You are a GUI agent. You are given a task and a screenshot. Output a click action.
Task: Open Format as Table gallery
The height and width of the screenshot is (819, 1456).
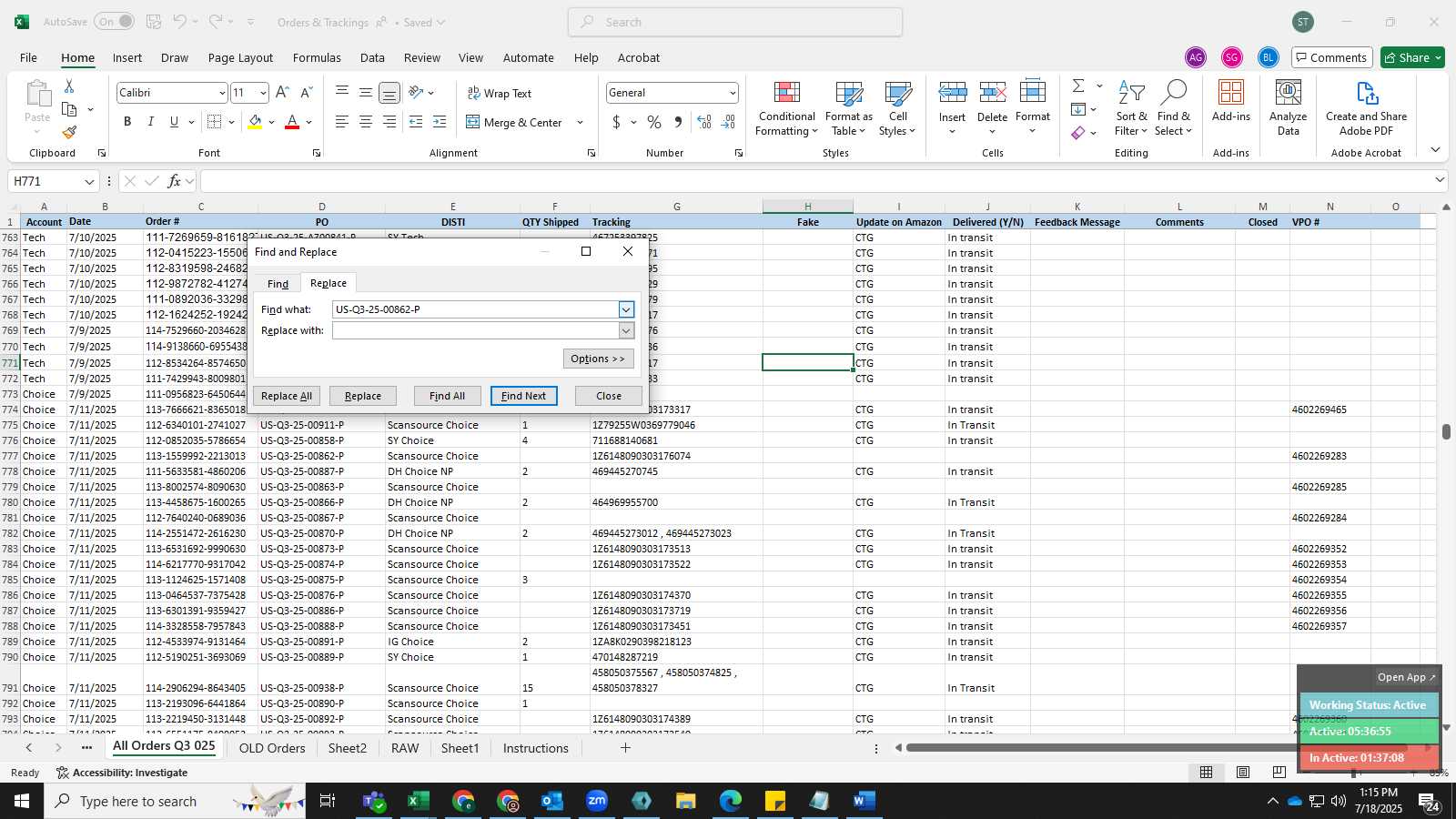point(848,109)
